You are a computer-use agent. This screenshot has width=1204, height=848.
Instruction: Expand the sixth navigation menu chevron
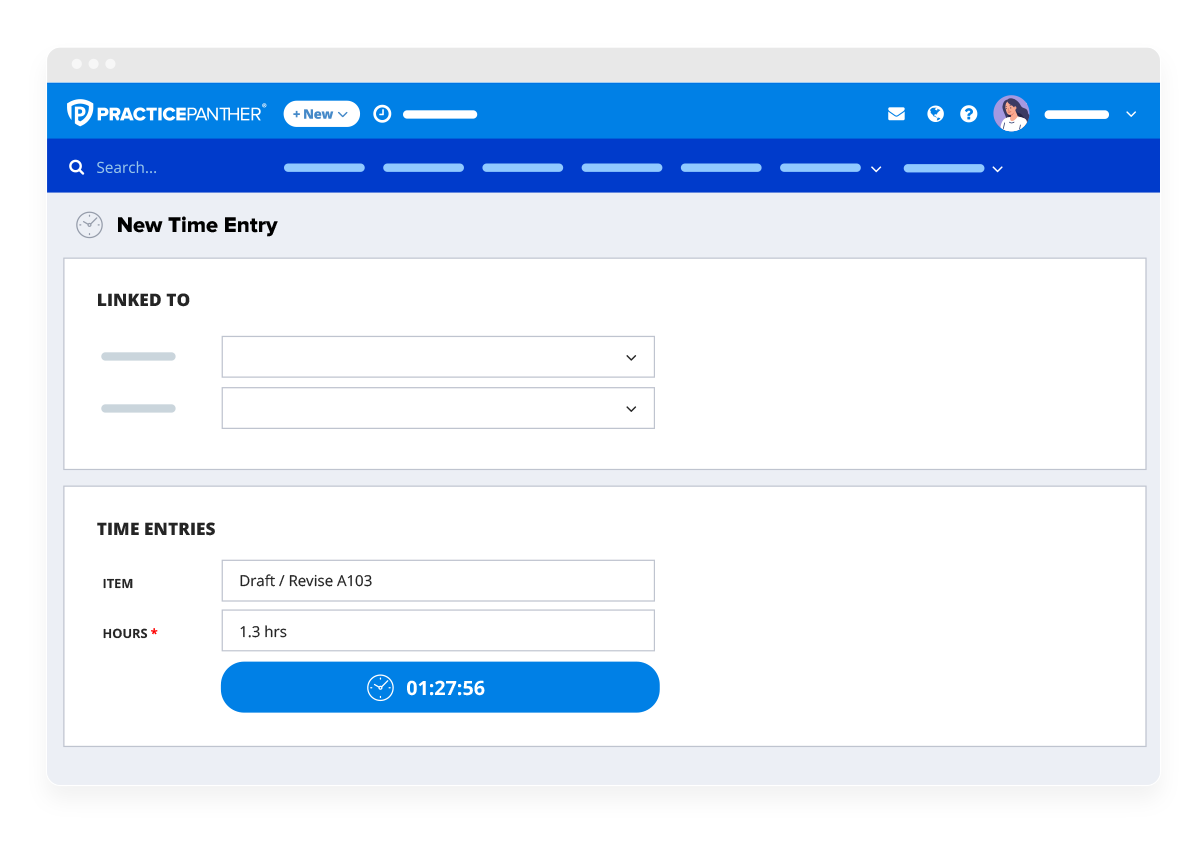tap(876, 169)
